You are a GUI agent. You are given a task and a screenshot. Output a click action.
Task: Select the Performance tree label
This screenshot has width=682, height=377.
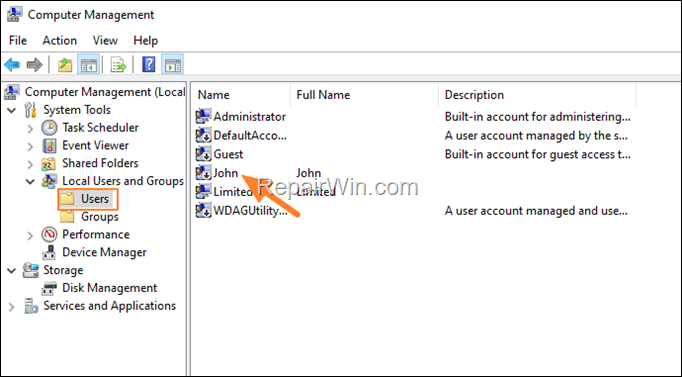click(96, 234)
